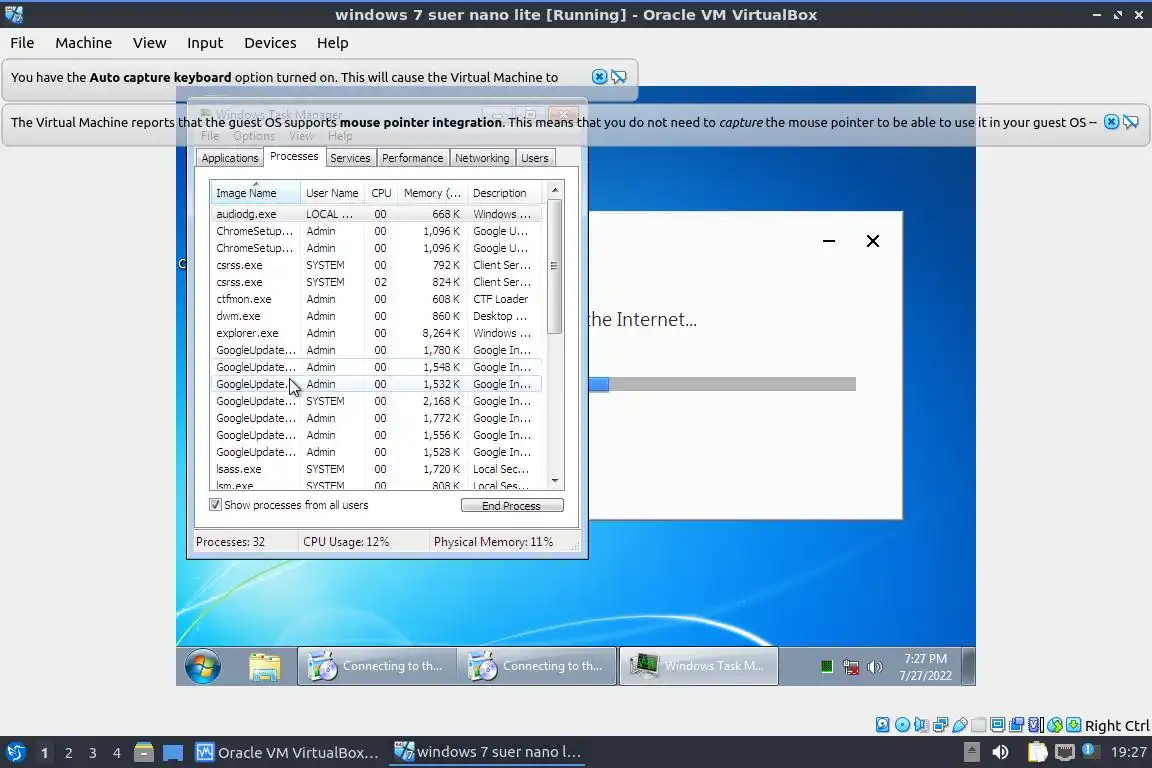This screenshot has height=768, width=1152.
Task: Click the guest speaker volume tray icon
Action: pyautogui.click(x=874, y=667)
